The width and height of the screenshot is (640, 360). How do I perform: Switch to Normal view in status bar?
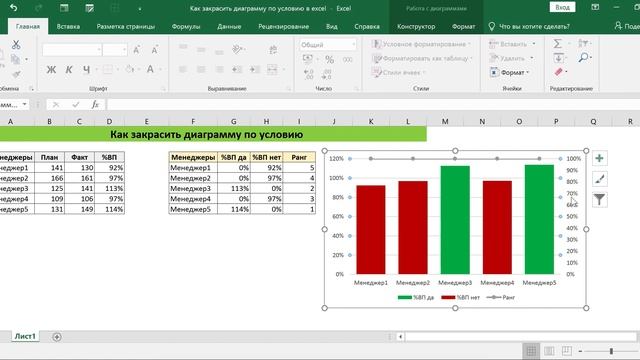click(x=531, y=351)
